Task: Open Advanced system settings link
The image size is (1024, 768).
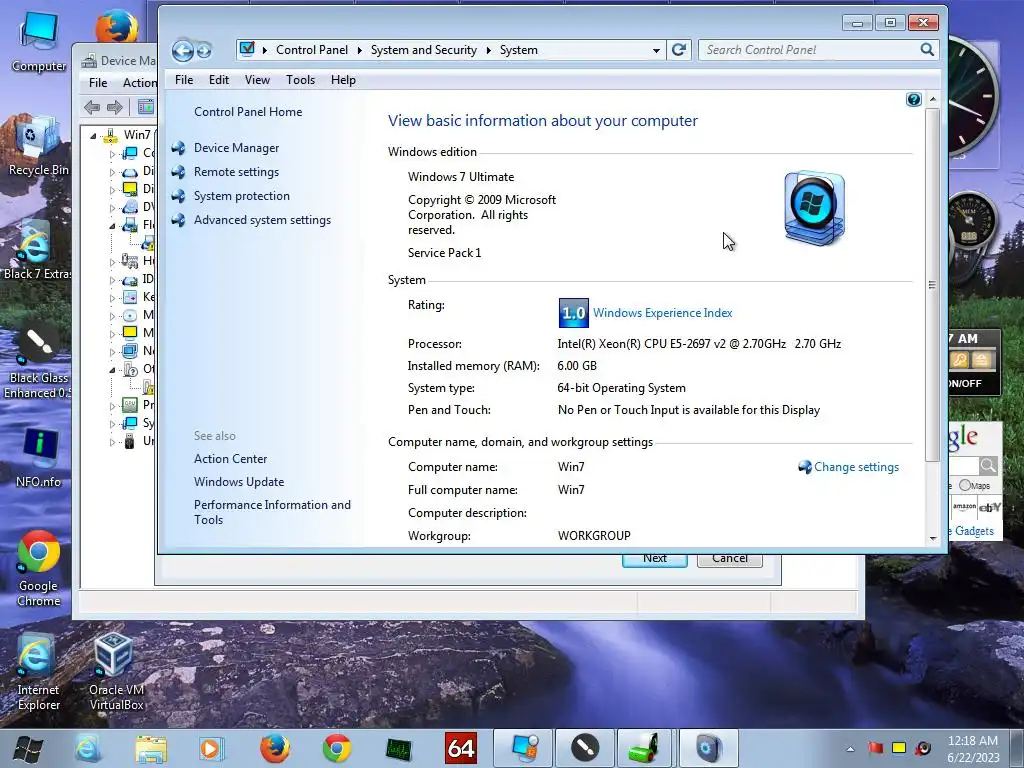Action: (x=263, y=220)
